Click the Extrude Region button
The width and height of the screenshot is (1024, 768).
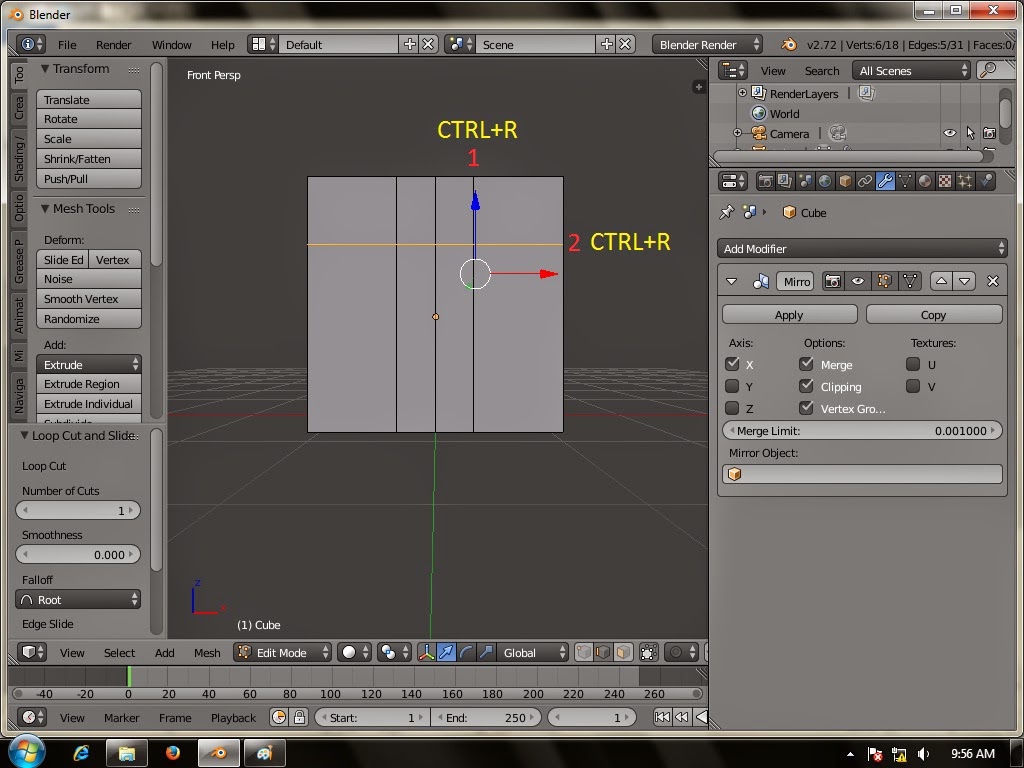[88, 384]
